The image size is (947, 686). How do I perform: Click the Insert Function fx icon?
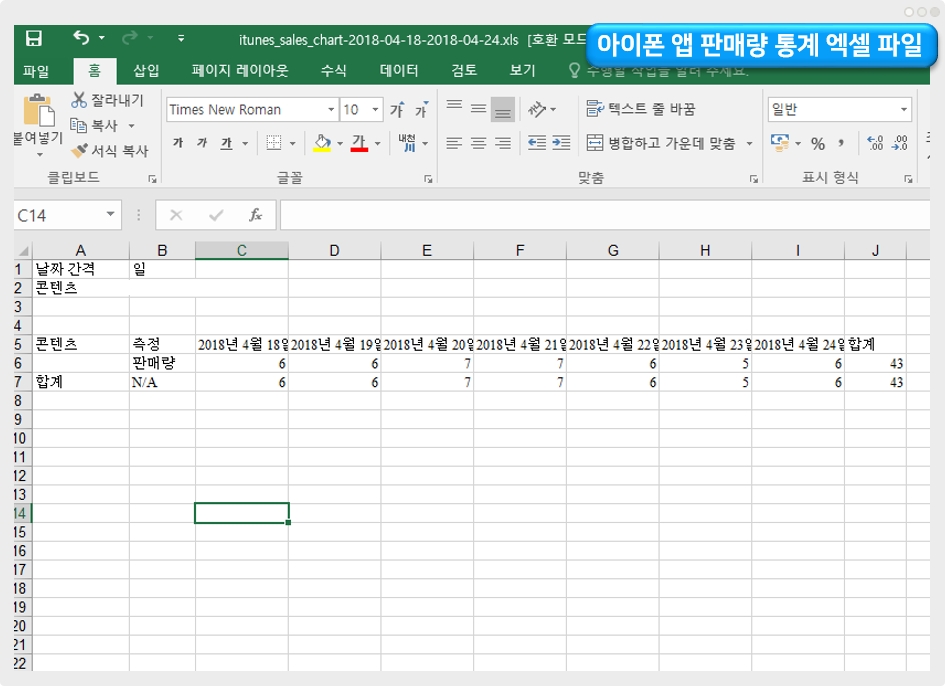(256, 215)
